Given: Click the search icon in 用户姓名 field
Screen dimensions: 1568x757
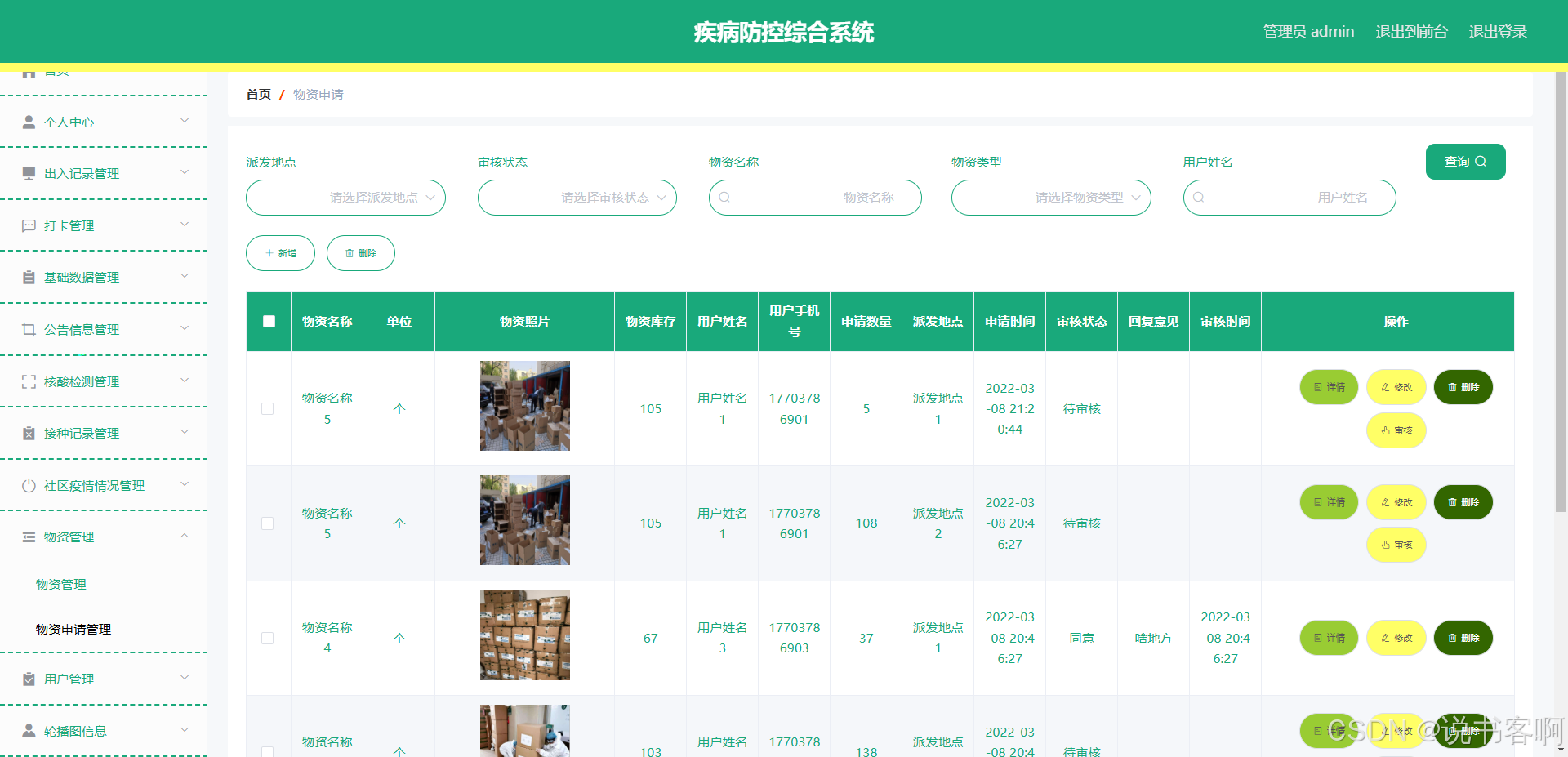Looking at the screenshot, I should click(x=1198, y=197).
